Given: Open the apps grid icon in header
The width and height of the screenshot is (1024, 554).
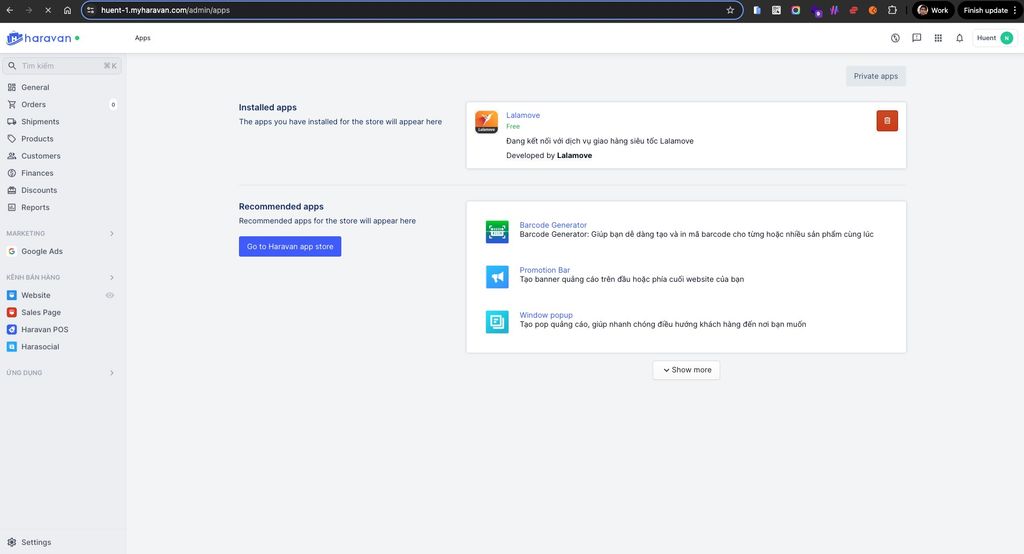Looking at the screenshot, I should click(938, 38).
